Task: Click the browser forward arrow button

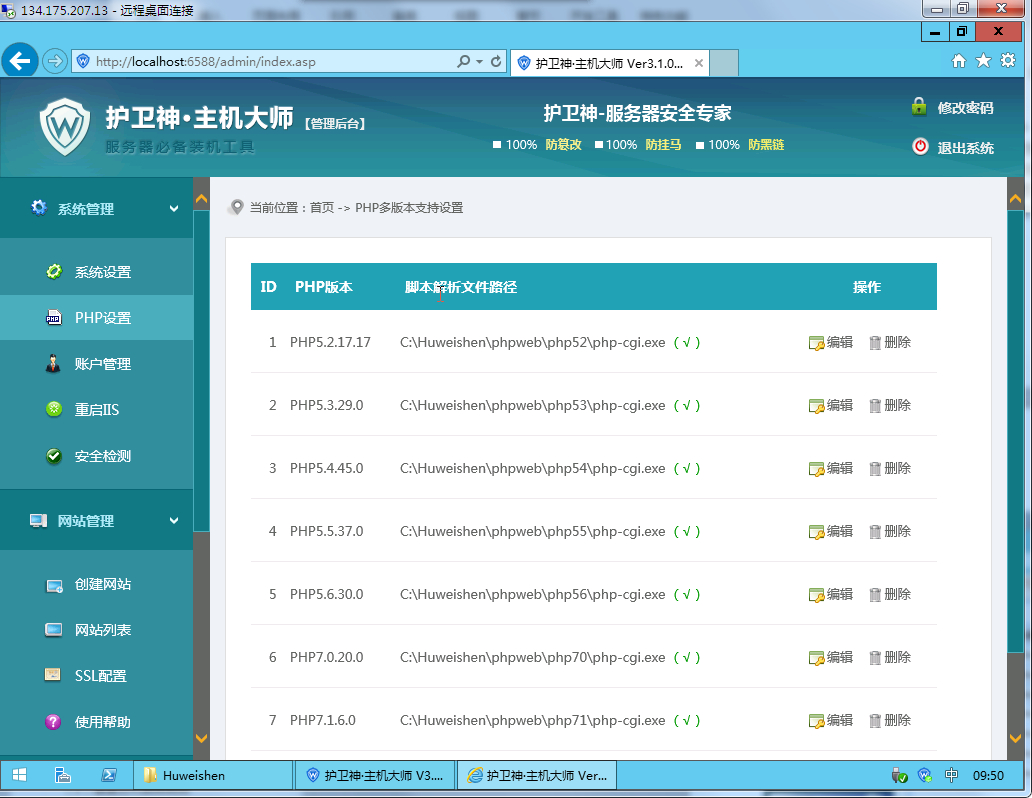Action: pos(55,61)
